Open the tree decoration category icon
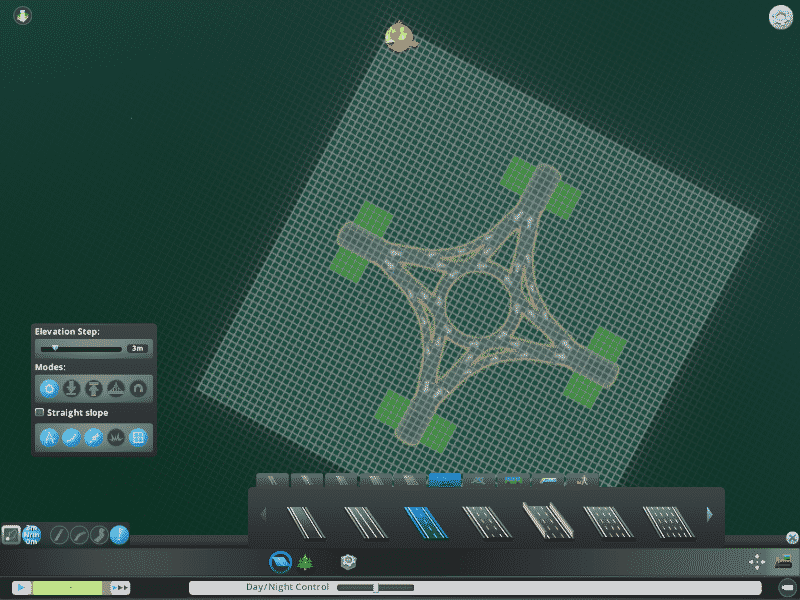The width and height of the screenshot is (800, 600). 306,562
